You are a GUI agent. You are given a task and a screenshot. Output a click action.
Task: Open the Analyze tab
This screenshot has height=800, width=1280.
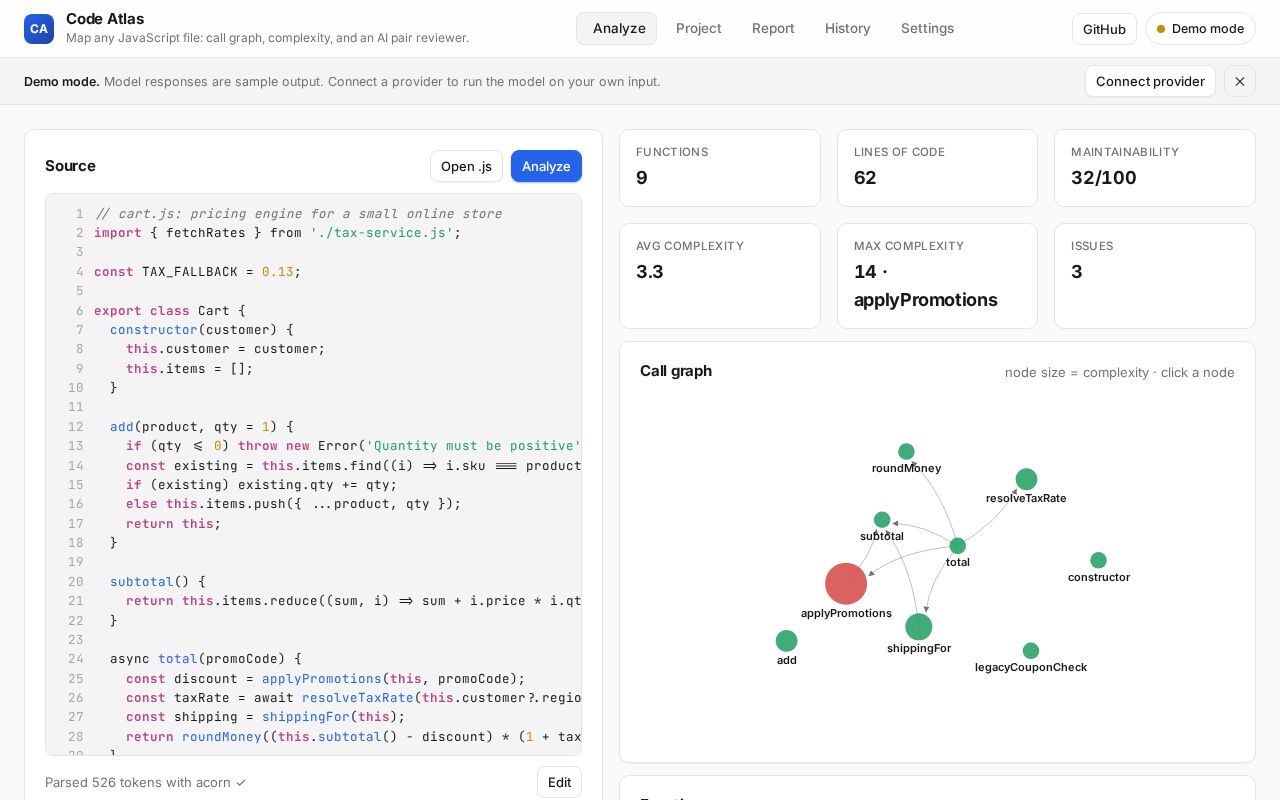point(616,29)
